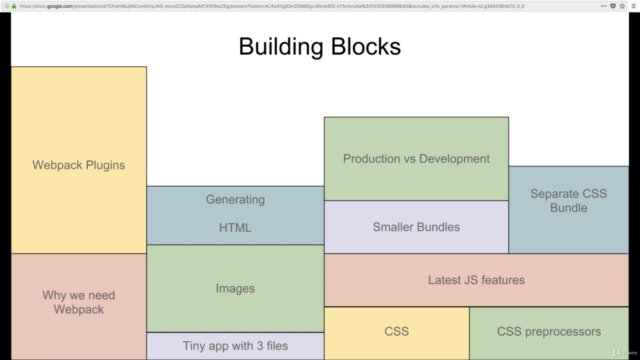Select the "Latest JS features" block
Viewport: 640px width, 360px height.
click(x=476, y=280)
